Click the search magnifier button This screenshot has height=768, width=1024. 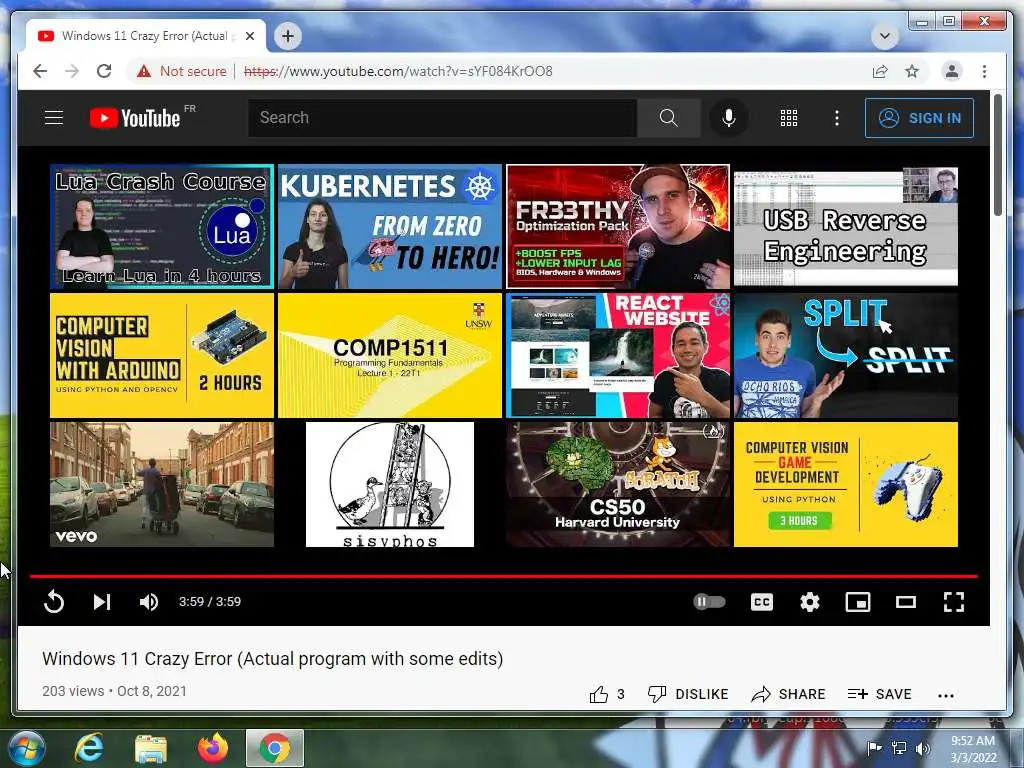668,118
